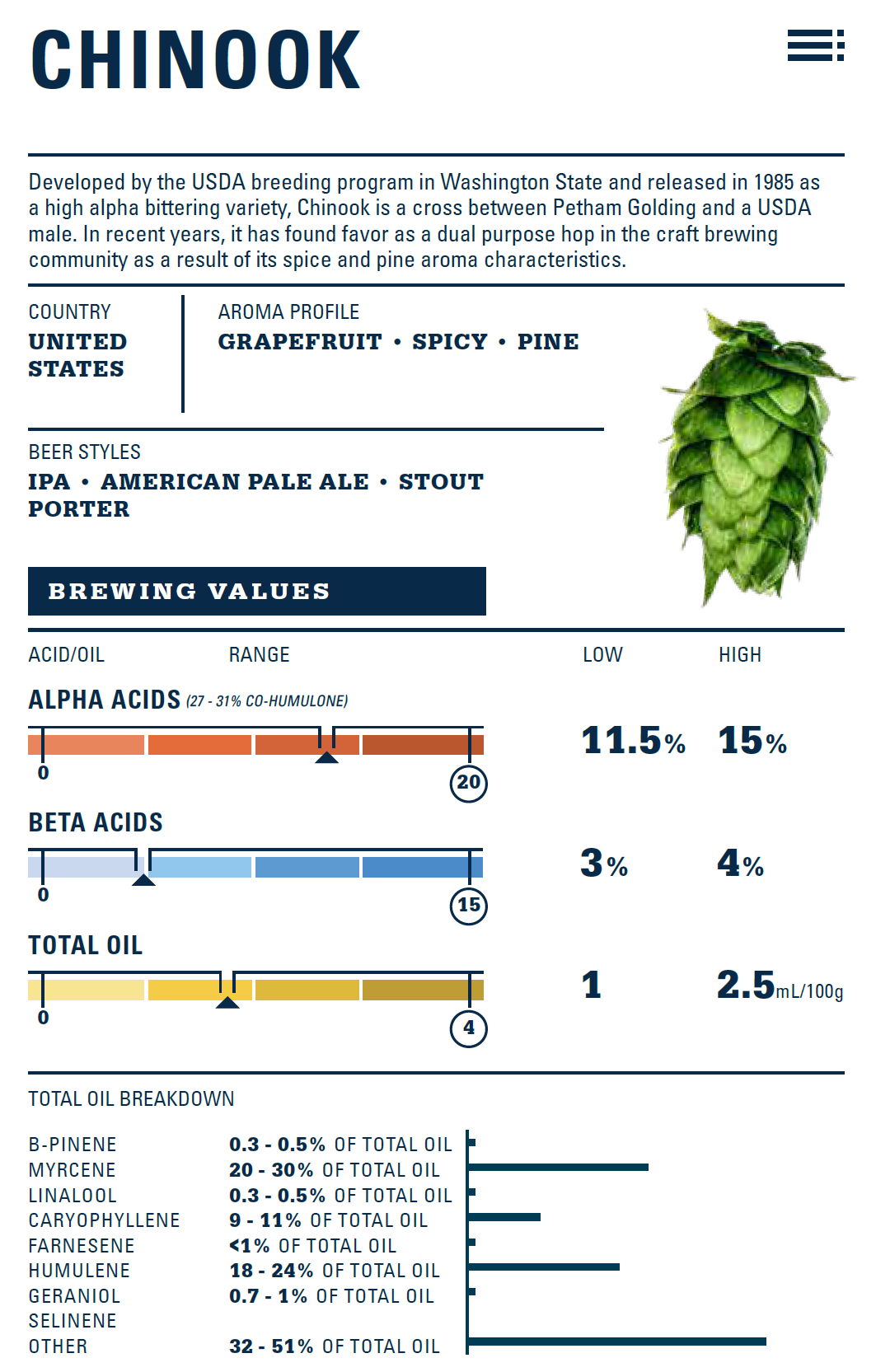Click the circled 20 alpha acids maximum
The height and width of the screenshot is (1372, 876).
[x=469, y=783]
